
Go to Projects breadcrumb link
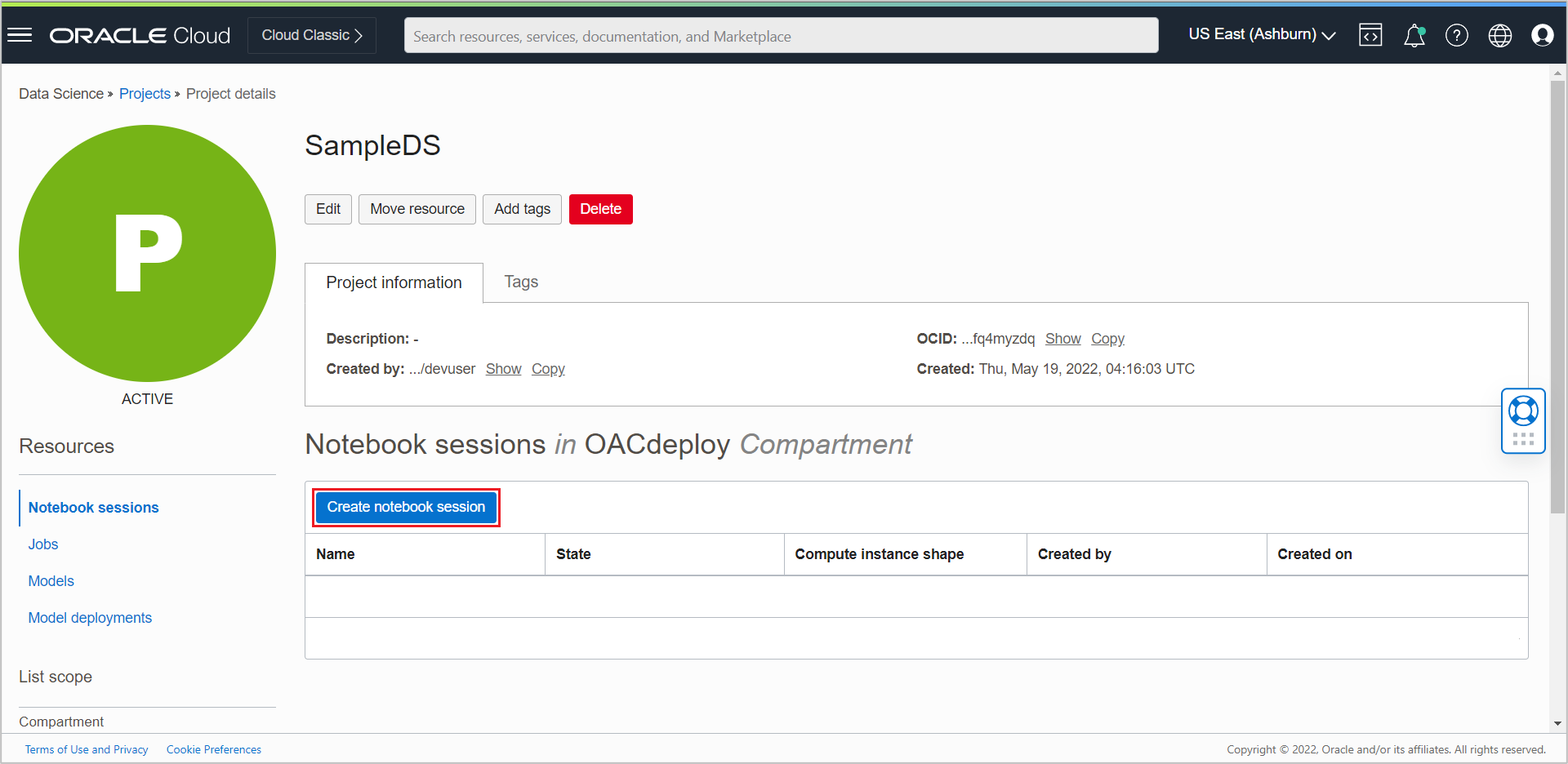pyautogui.click(x=145, y=94)
